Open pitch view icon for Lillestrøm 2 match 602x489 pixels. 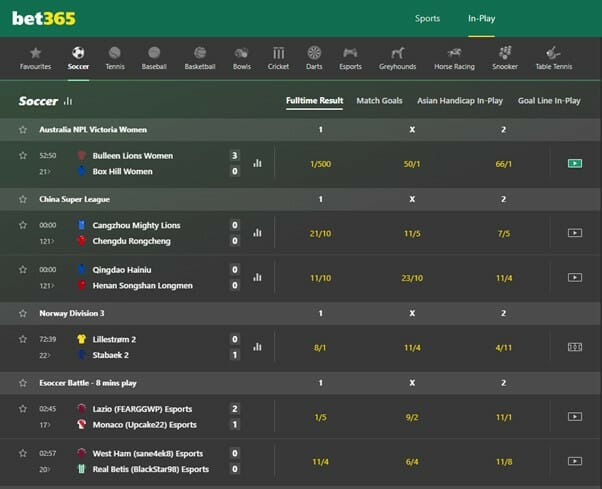(x=575, y=347)
